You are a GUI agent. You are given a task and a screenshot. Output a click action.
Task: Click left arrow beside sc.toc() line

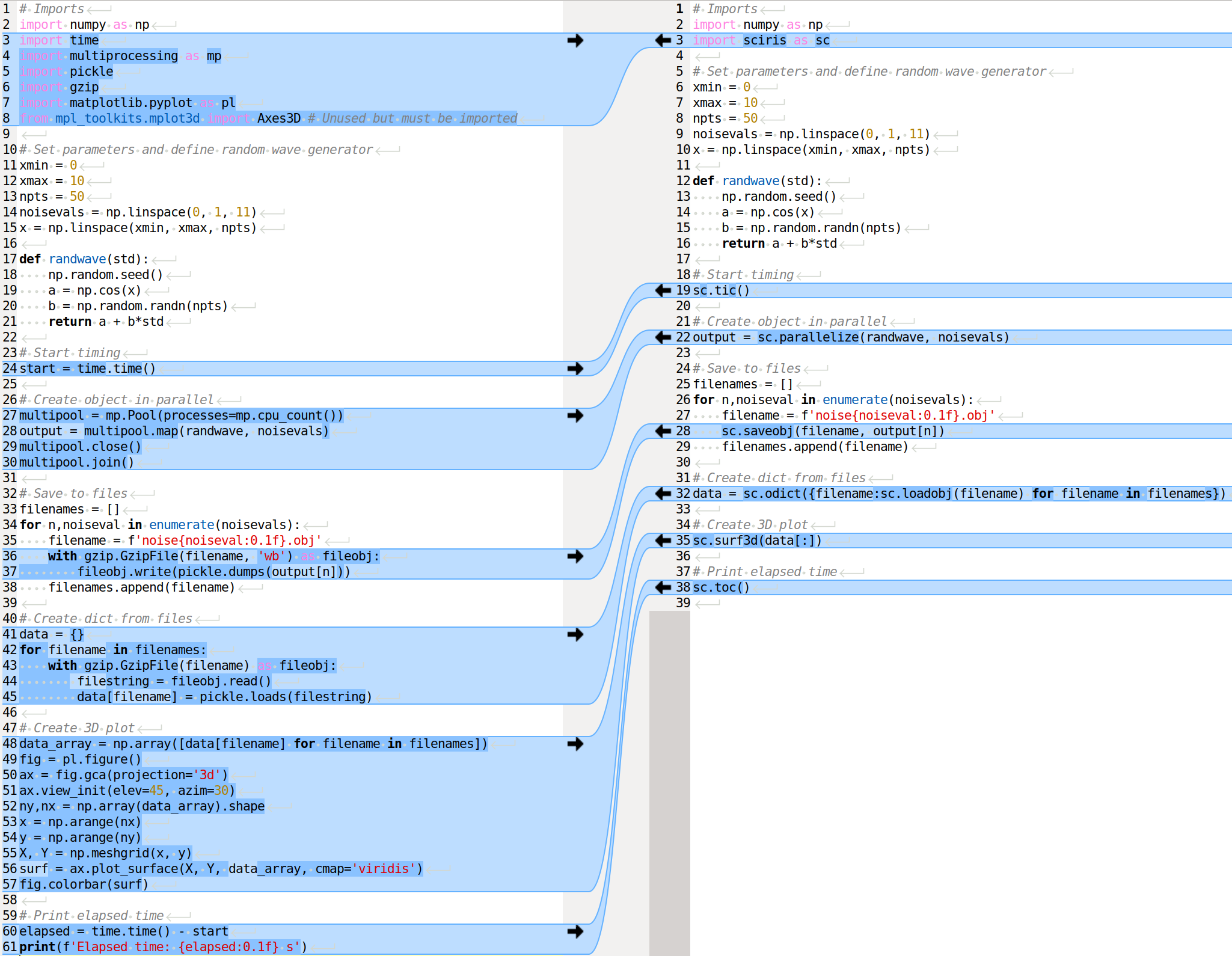pyautogui.click(x=663, y=587)
